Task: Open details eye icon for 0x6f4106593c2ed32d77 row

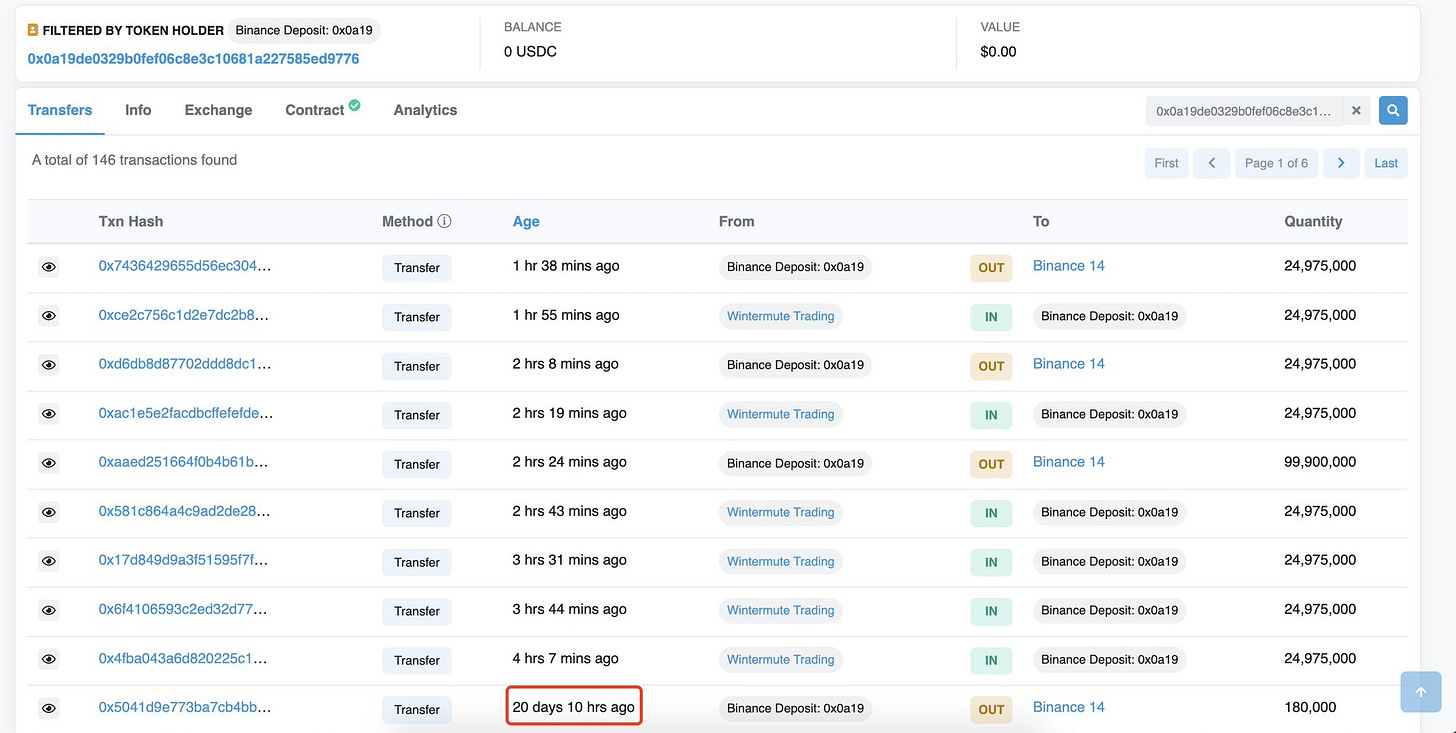Action: [49, 610]
